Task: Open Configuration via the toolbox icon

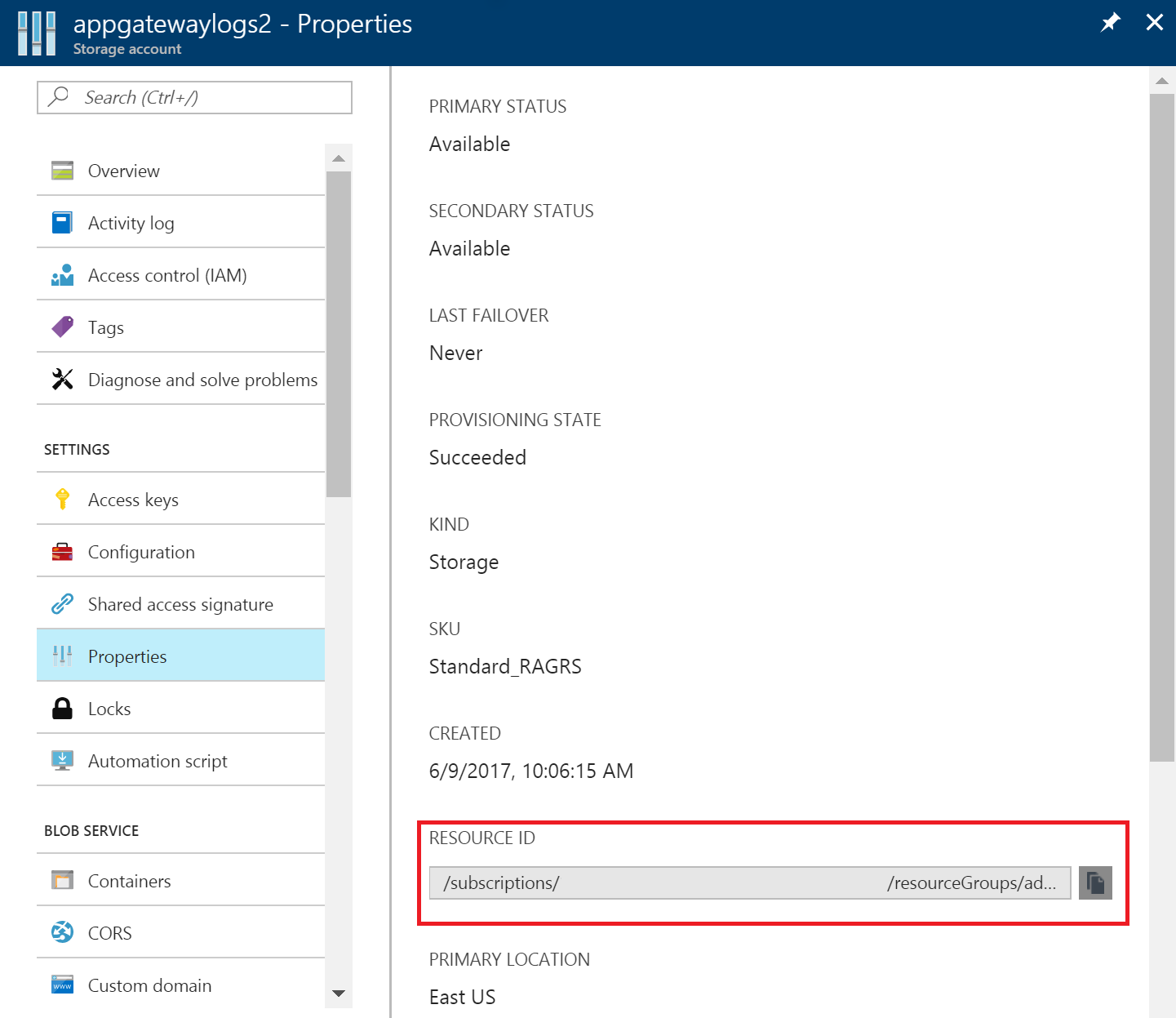Action: (x=62, y=551)
